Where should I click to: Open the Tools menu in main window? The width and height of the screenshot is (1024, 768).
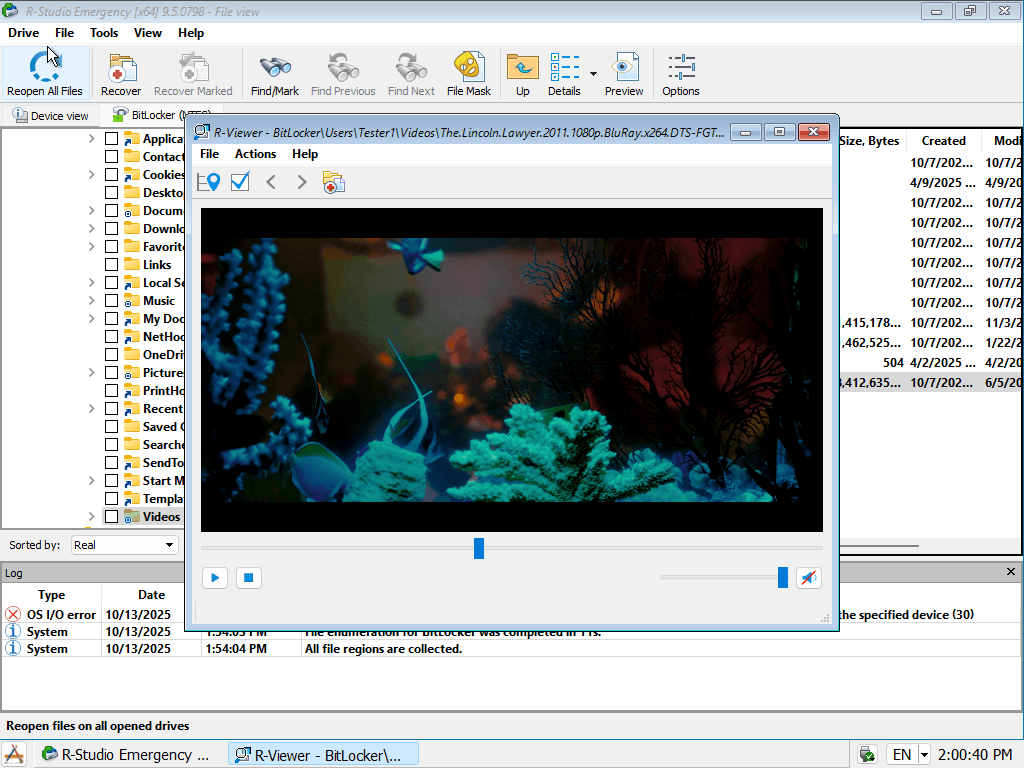pos(104,33)
